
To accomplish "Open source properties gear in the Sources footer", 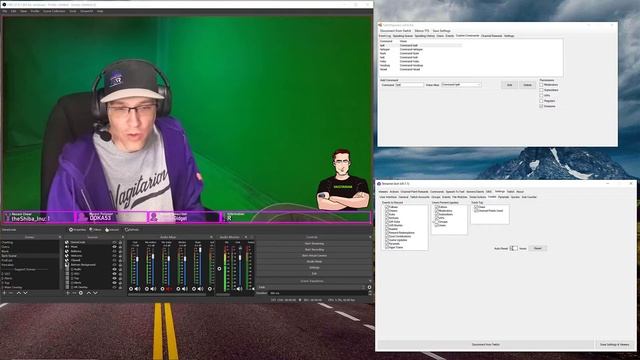I will 81,293.
